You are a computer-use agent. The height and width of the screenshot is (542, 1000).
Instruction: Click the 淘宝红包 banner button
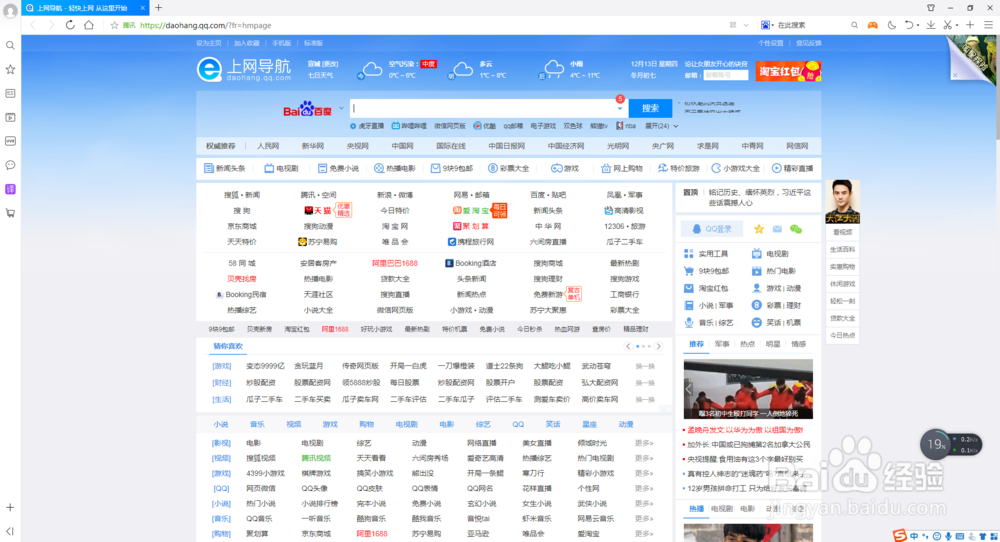click(x=788, y=71)
